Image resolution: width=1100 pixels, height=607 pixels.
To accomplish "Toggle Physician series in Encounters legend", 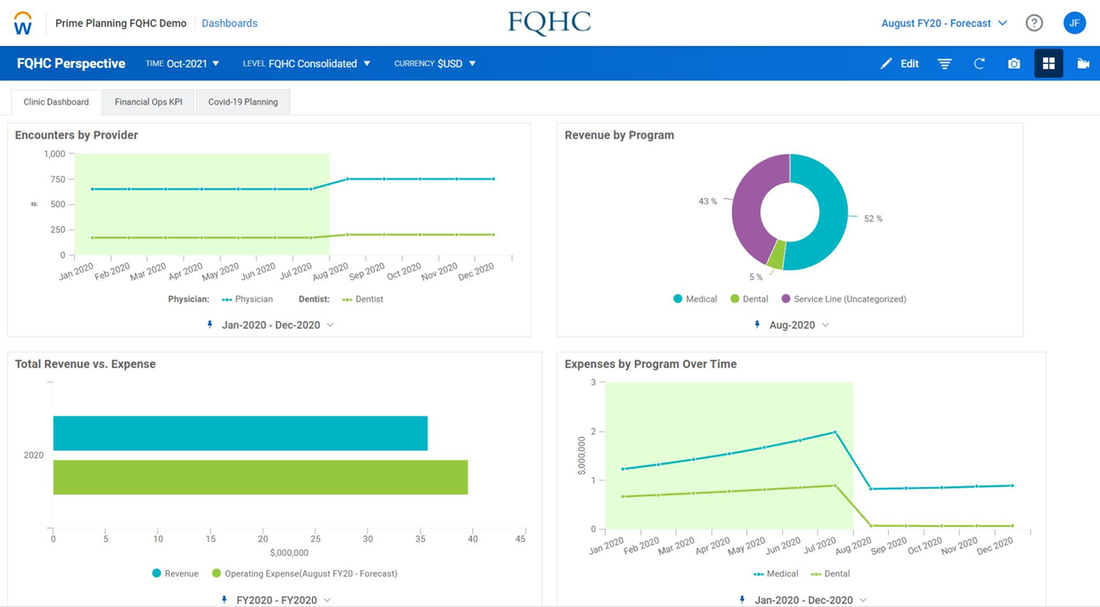I will [247, 299].
